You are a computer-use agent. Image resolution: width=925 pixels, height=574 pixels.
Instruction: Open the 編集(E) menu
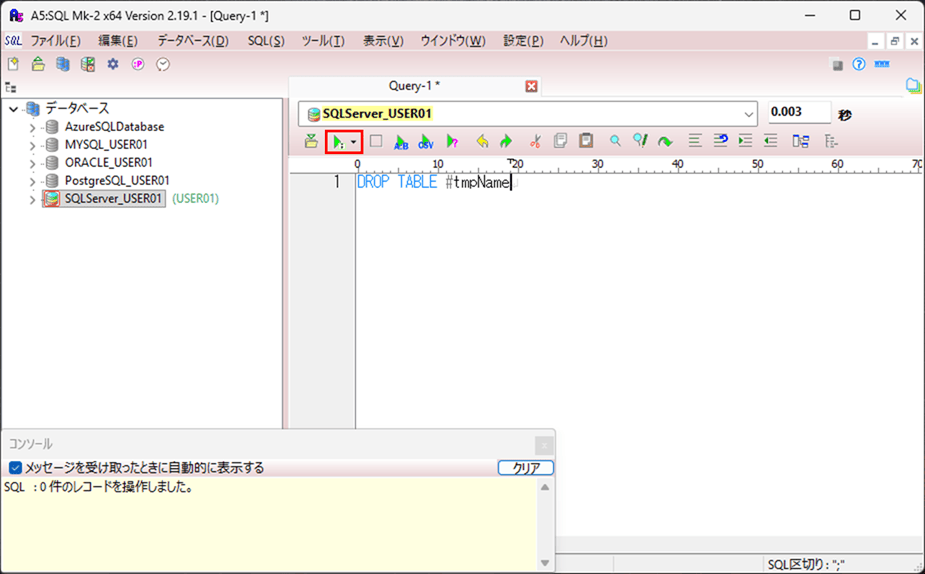(118, 41)
